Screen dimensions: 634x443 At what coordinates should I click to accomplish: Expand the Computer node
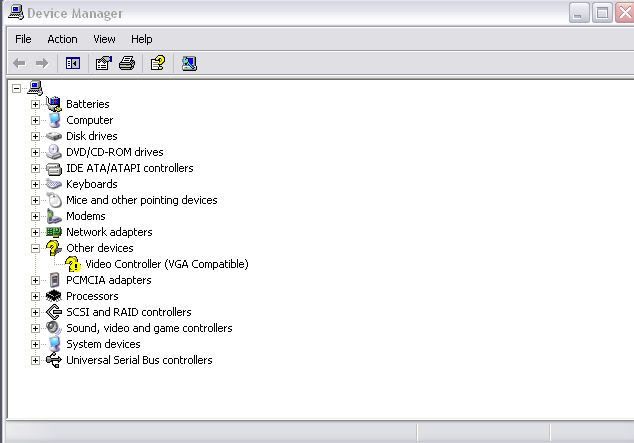[35, 120]
